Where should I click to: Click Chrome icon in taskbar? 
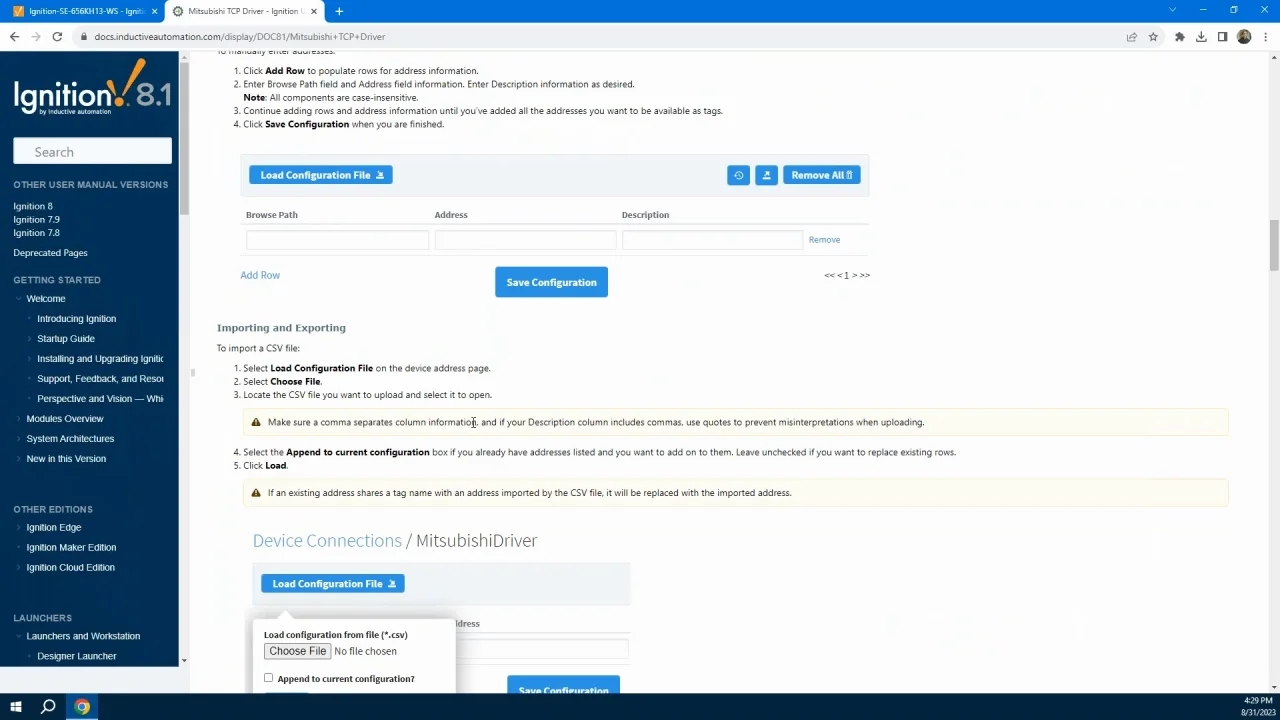tap(82, 707)
